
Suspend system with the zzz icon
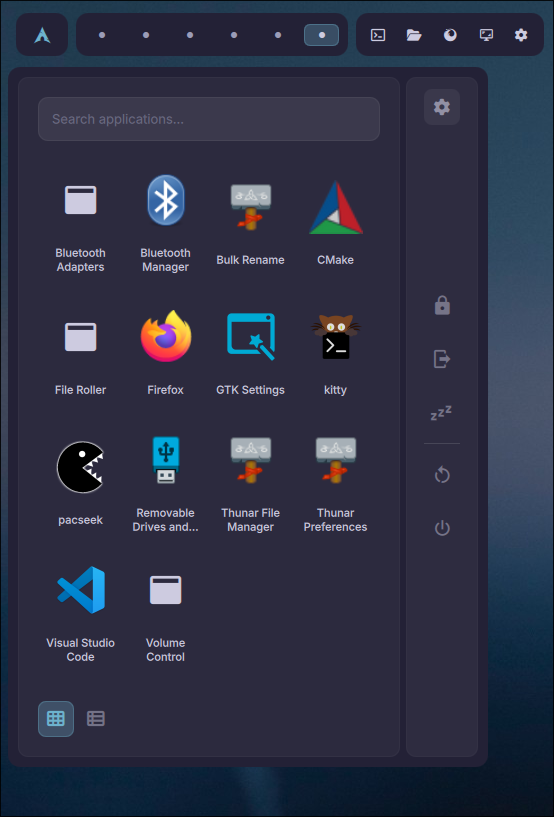pos(441,413)
